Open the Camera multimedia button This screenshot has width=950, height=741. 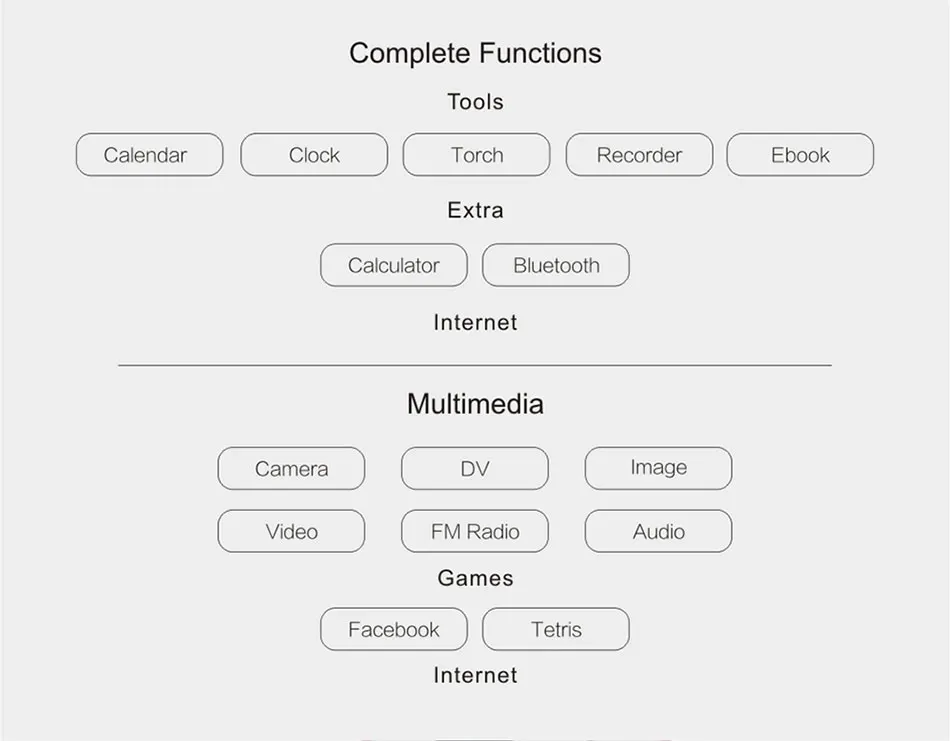point(291,468)
